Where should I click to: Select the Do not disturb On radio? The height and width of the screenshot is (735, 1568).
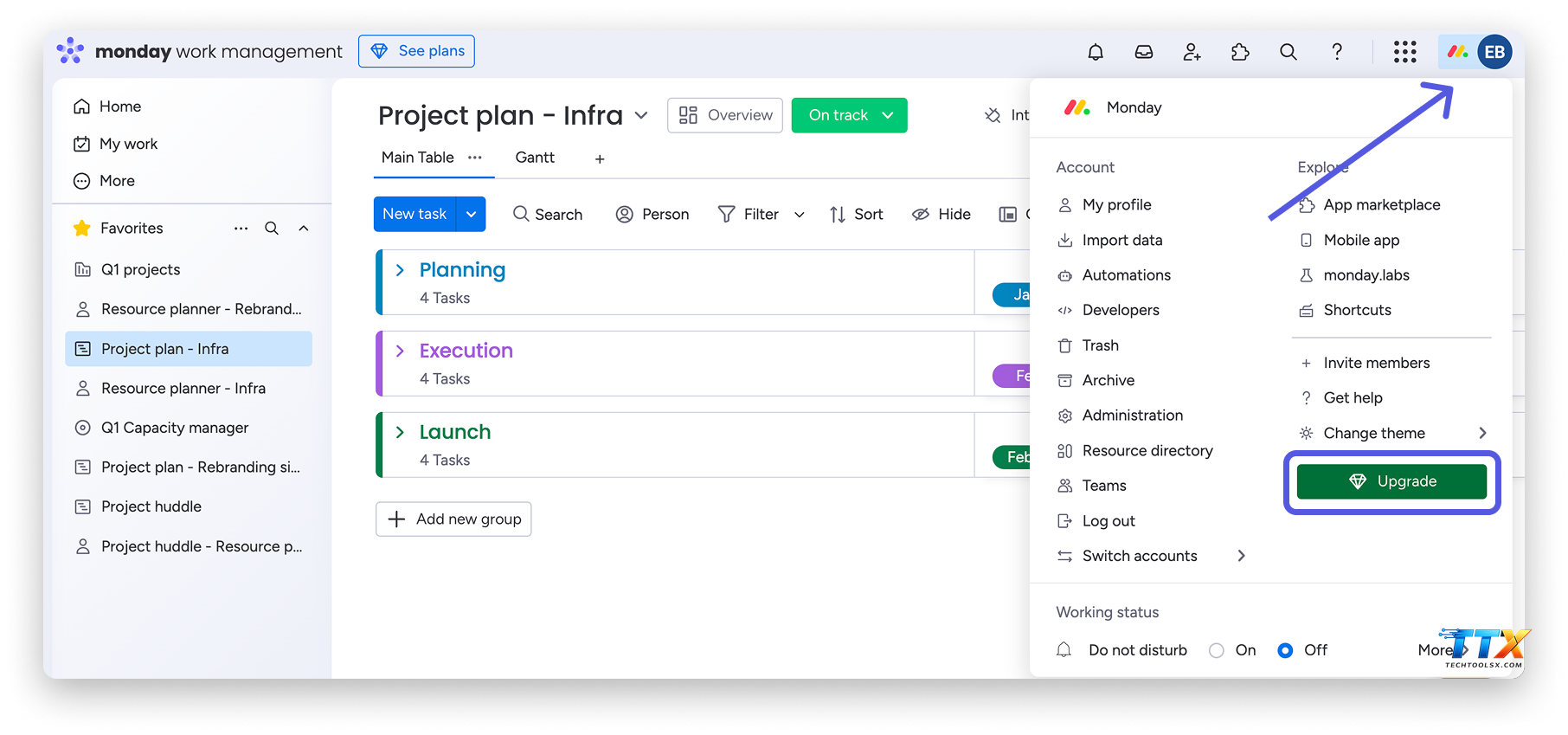coord(1217,650)
